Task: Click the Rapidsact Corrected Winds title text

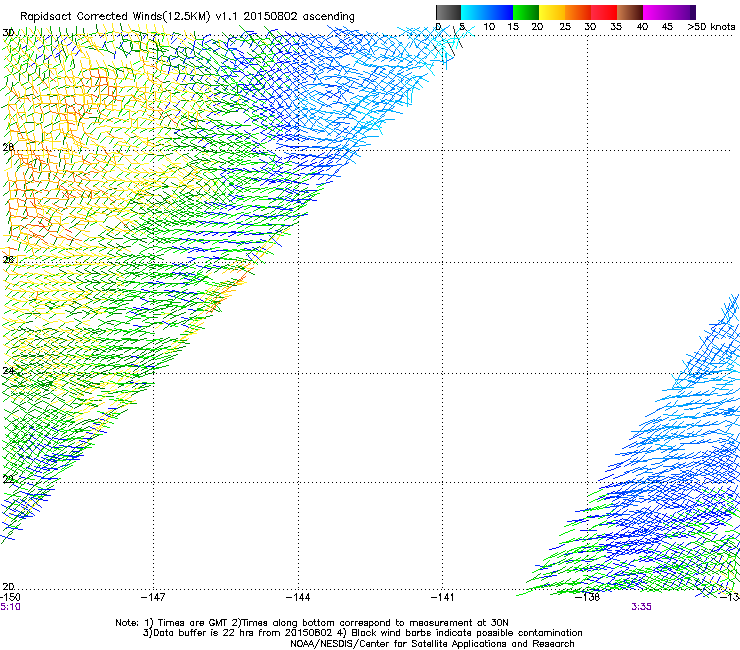Action: pos(187,17)
